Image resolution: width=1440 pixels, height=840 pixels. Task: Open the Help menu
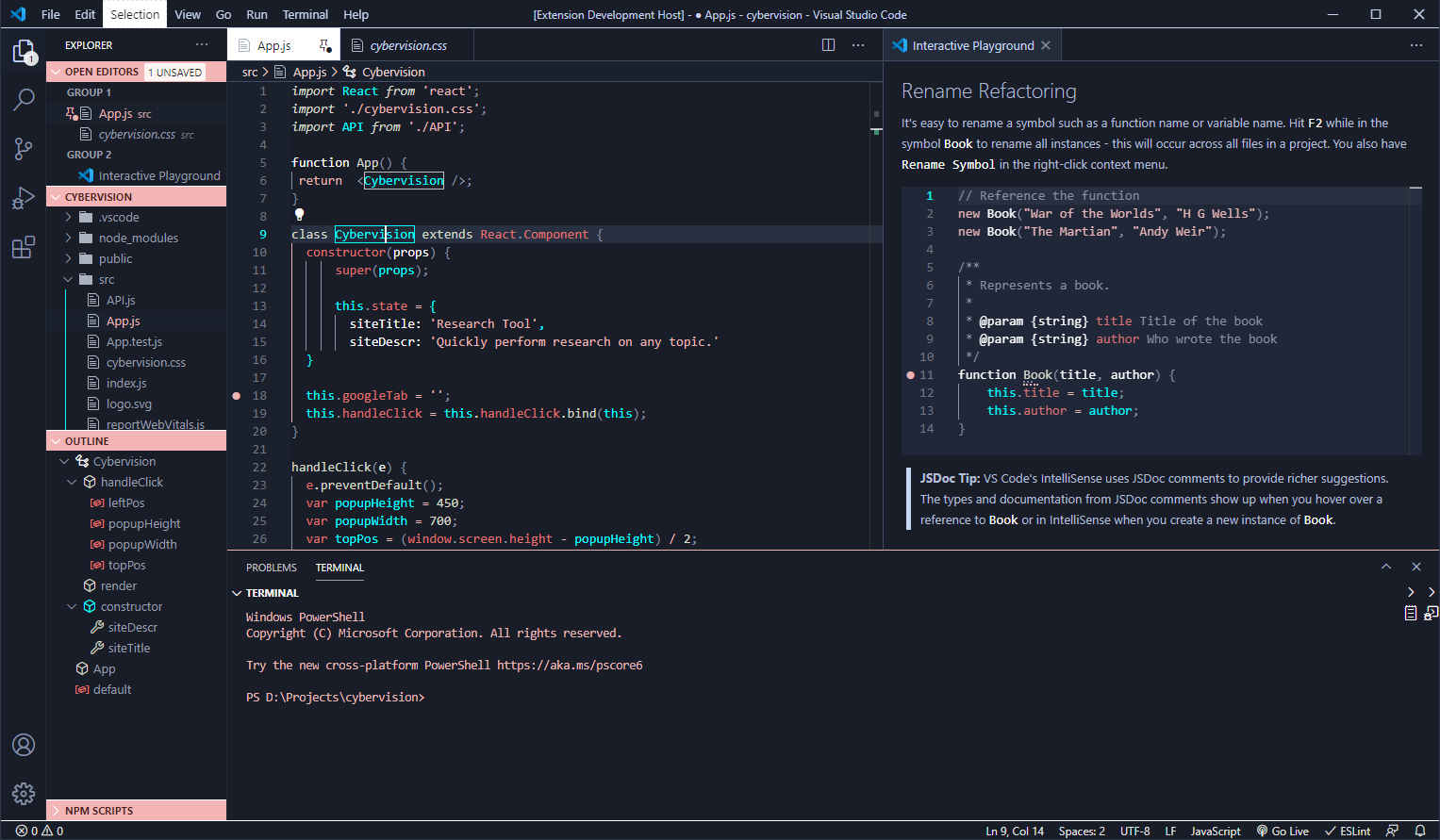coord(356,14)
